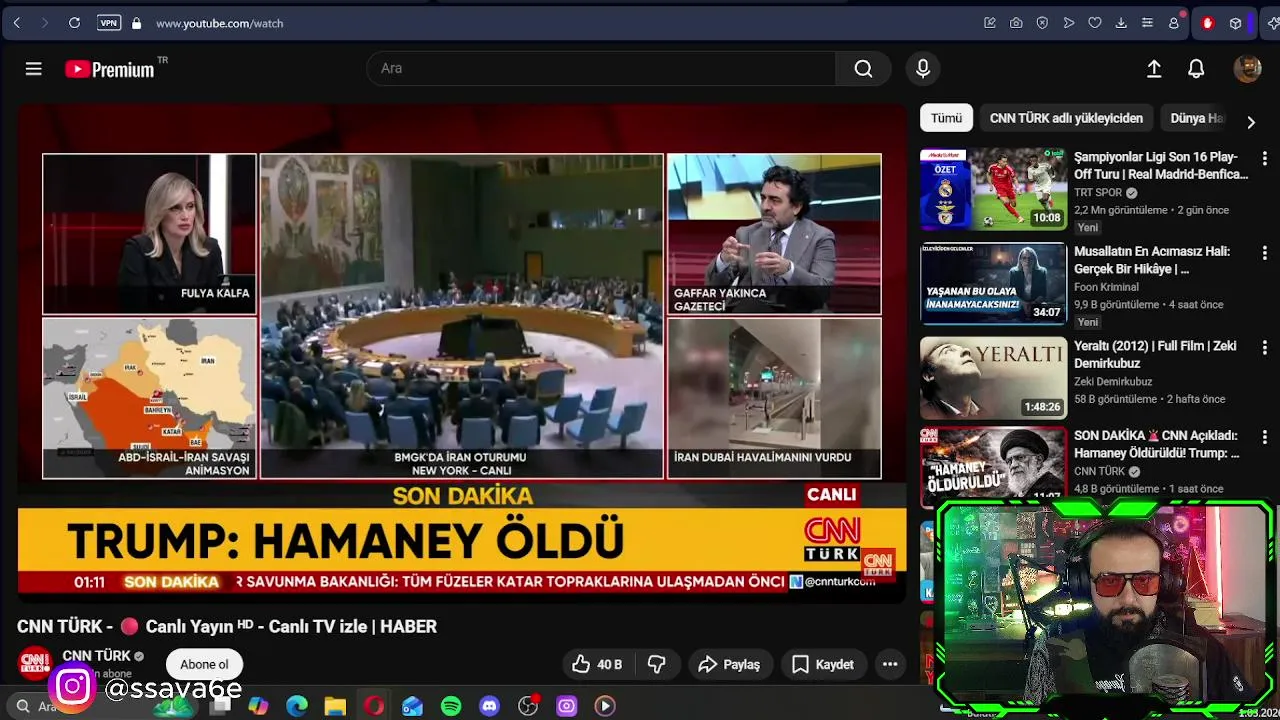Open the CNN TÜRK channel avatar
Screen dimensions: 1280x720
click(x=35, y=663)
